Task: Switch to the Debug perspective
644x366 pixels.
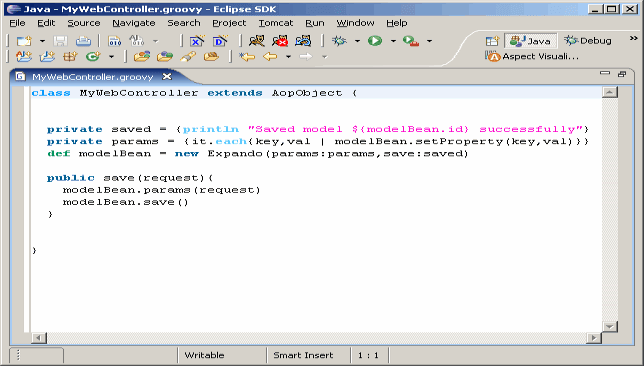Action: coord(588,41)
